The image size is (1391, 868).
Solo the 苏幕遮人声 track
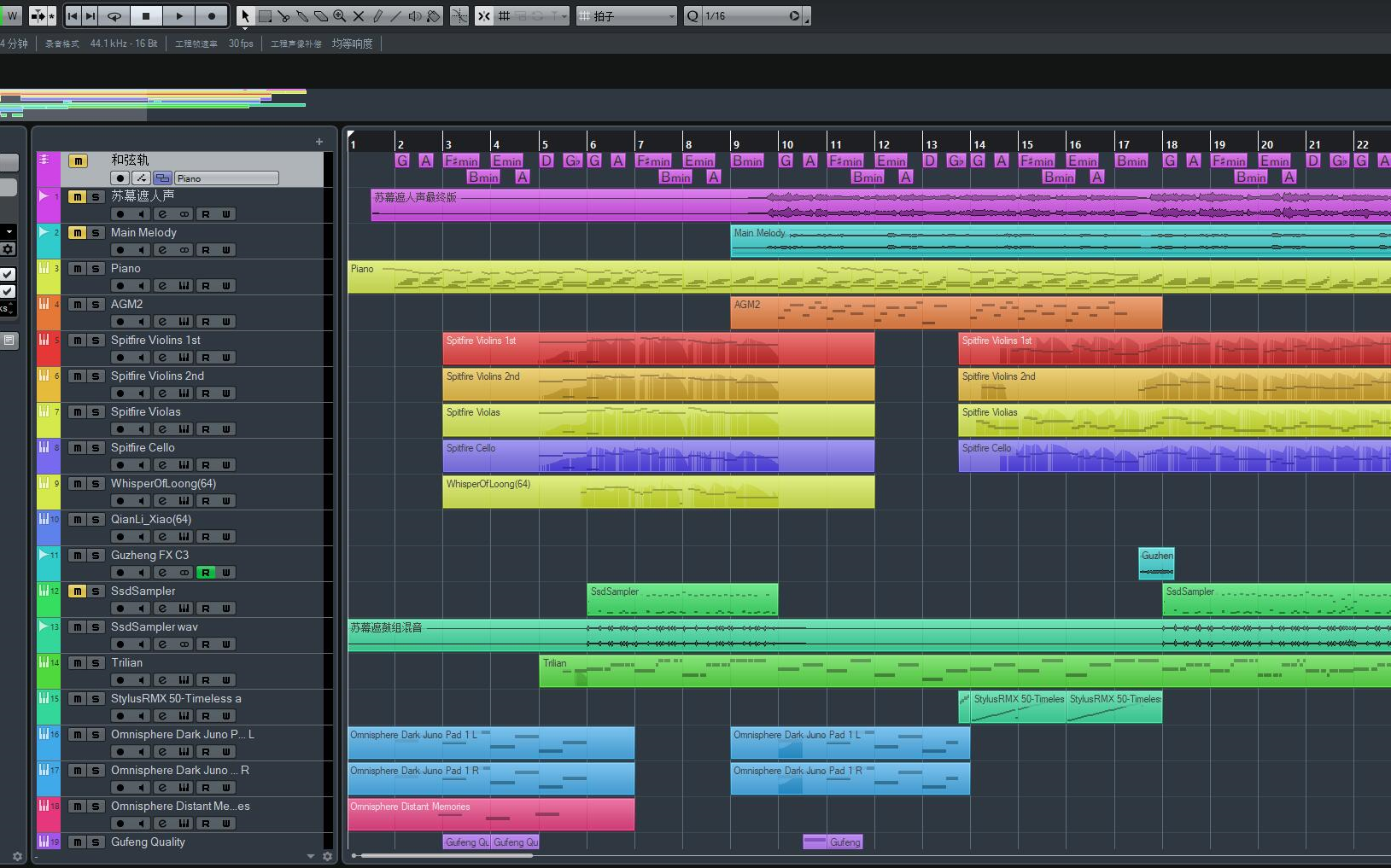point(96,196)
